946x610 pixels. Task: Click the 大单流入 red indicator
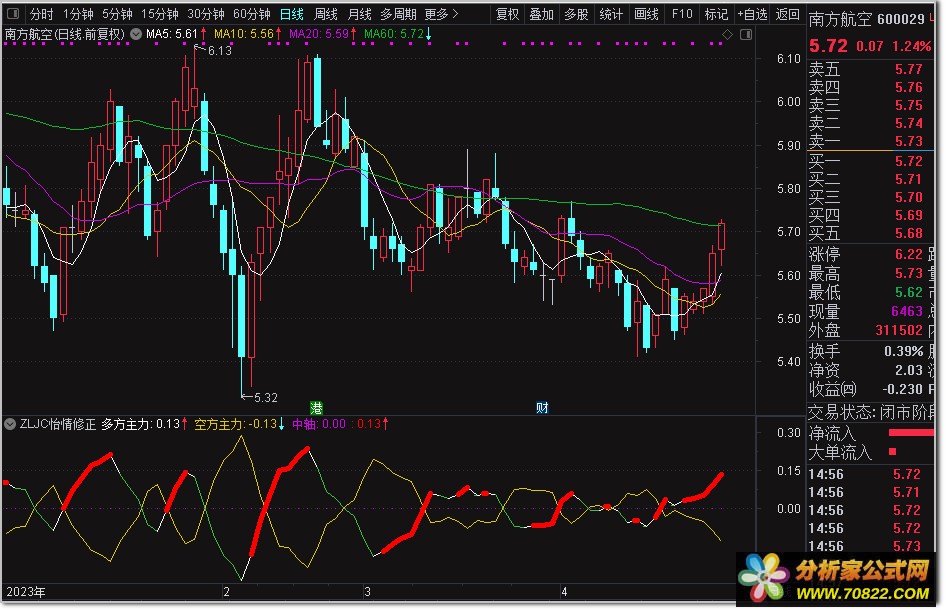click(893, 451)
